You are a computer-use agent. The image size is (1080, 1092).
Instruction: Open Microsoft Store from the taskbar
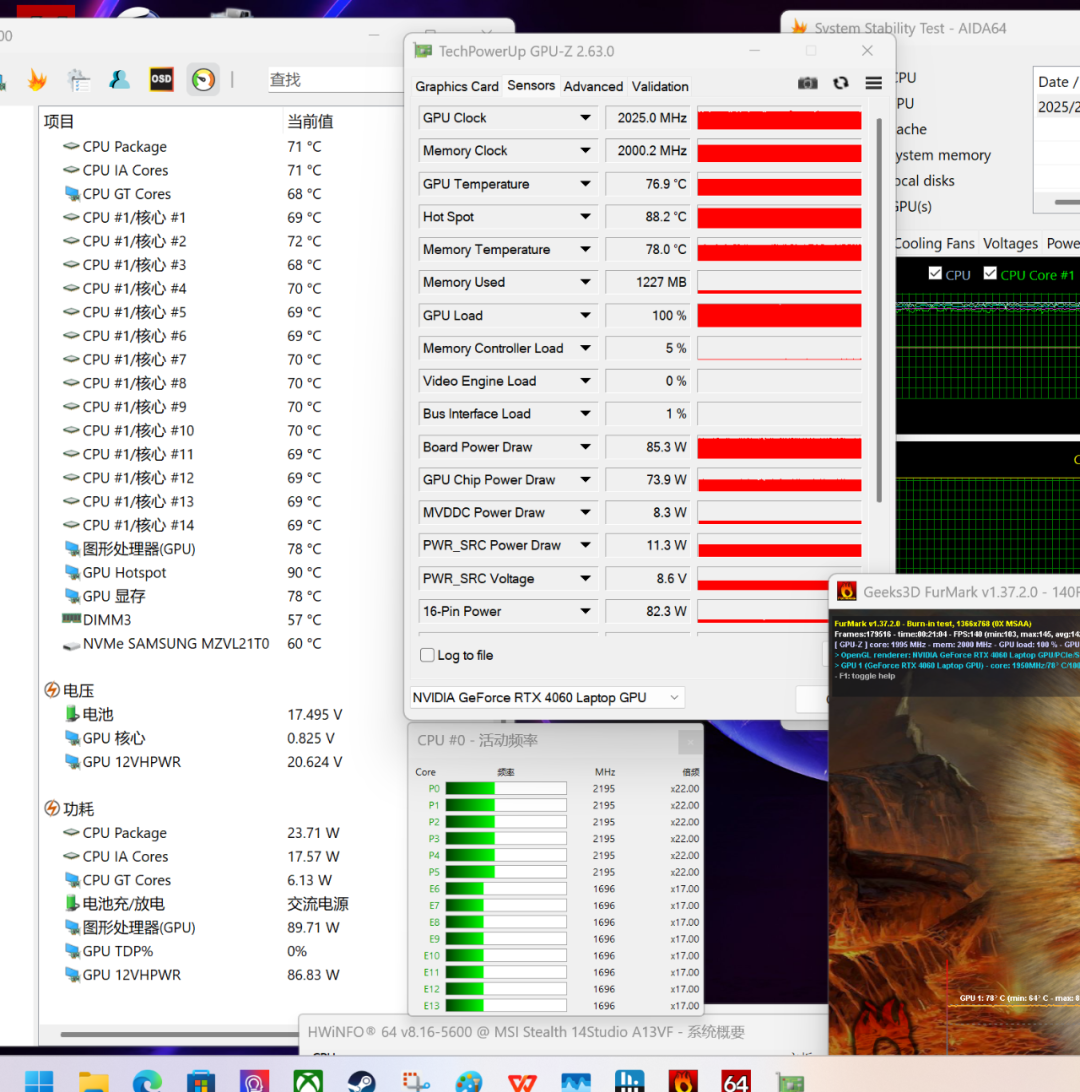201,1082
